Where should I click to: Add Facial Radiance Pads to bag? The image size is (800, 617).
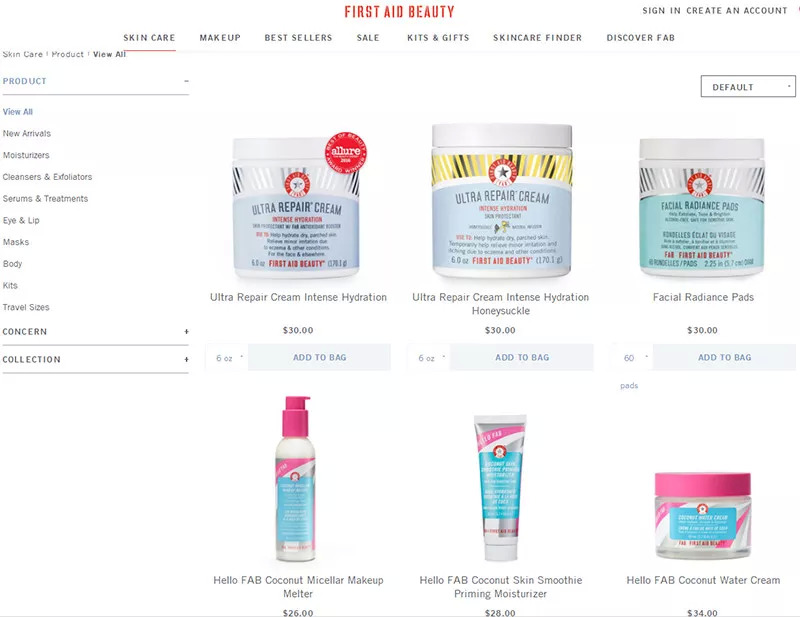[724, 358]
